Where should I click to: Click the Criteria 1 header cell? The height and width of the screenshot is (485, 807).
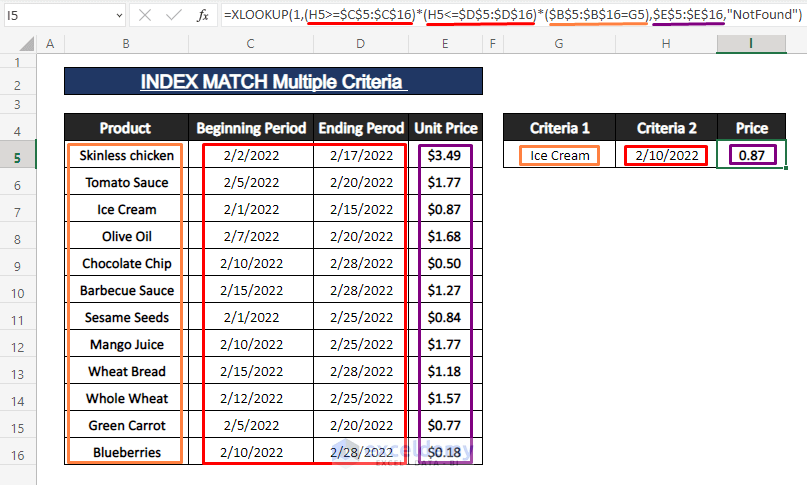(x=559, y=128)
